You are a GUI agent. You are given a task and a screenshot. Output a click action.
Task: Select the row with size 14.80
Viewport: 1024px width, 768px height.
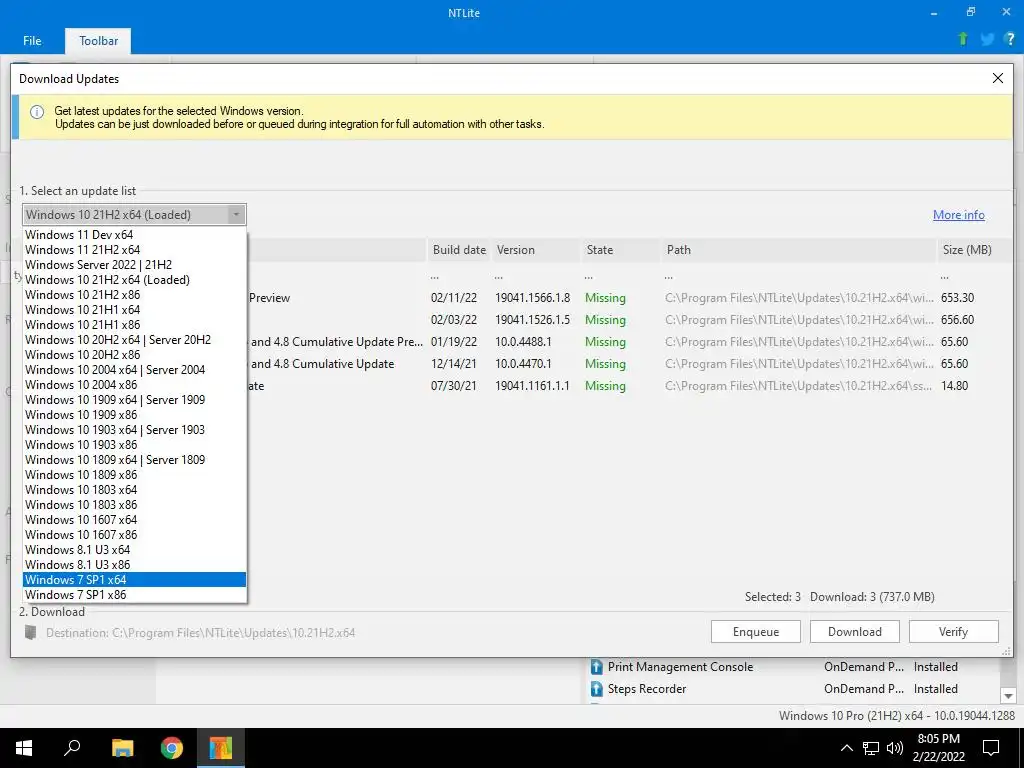pos(630,386)
